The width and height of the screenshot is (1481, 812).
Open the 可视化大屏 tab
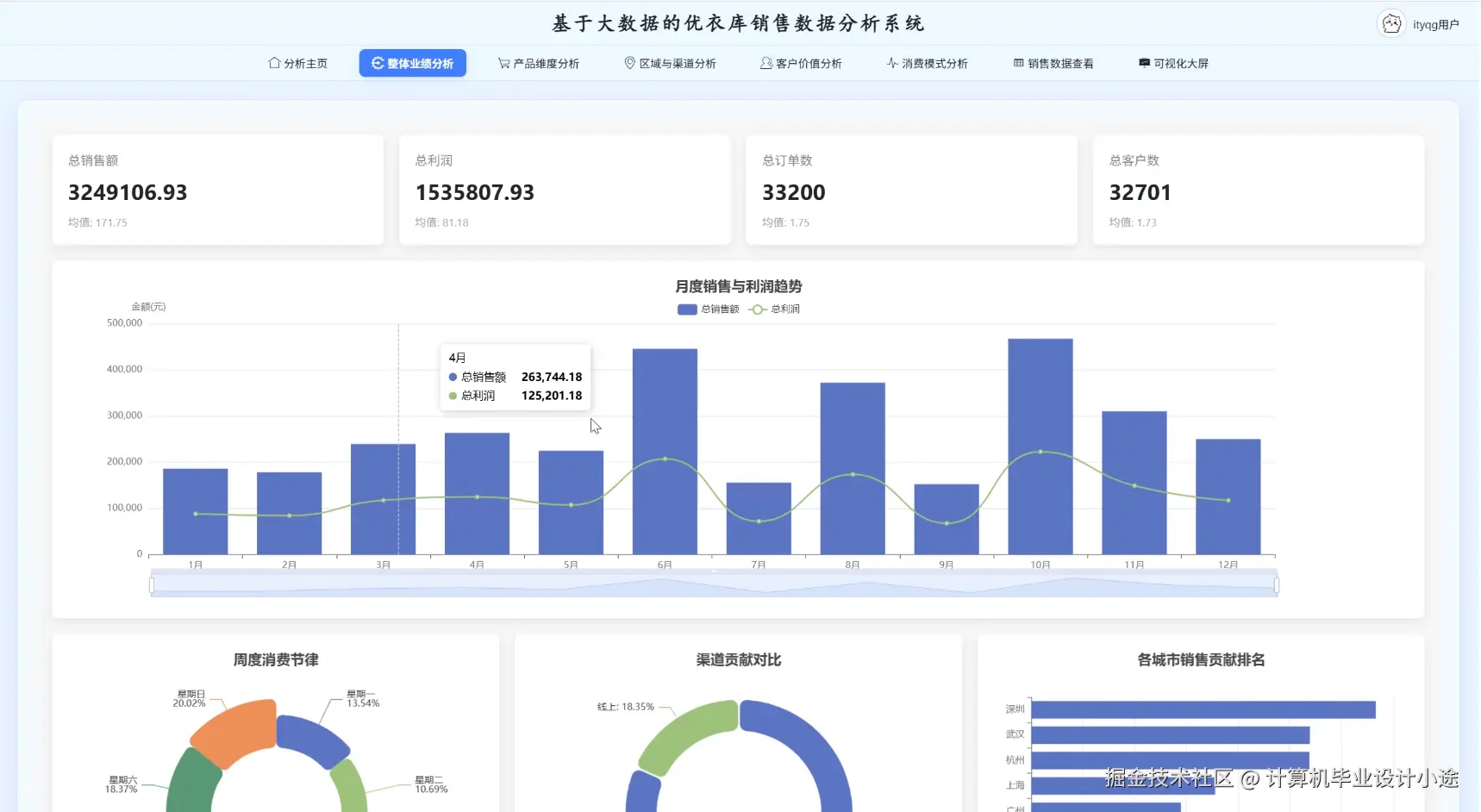[x=1174, y=63]
